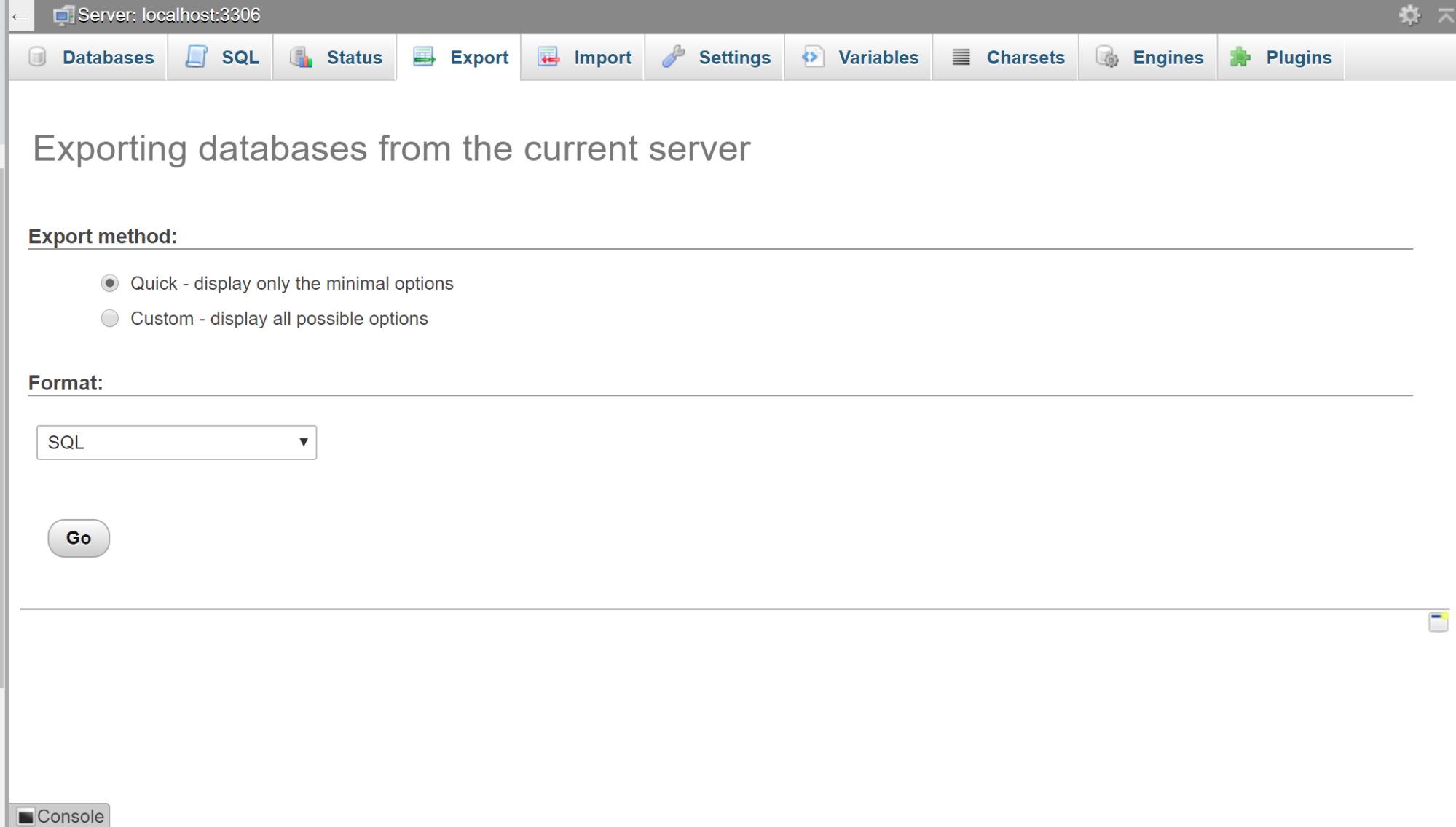Select the Export tab

pos(459,58)
